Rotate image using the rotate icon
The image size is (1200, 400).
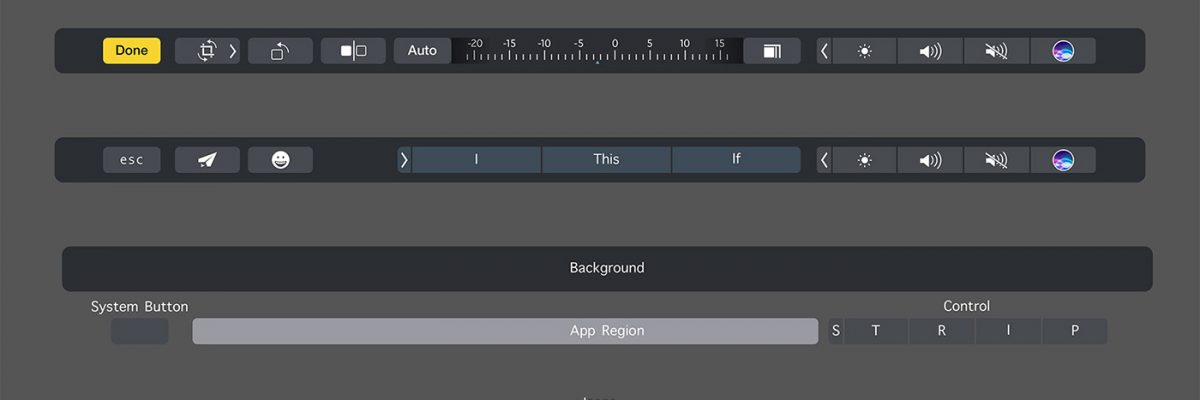point(280,51)
